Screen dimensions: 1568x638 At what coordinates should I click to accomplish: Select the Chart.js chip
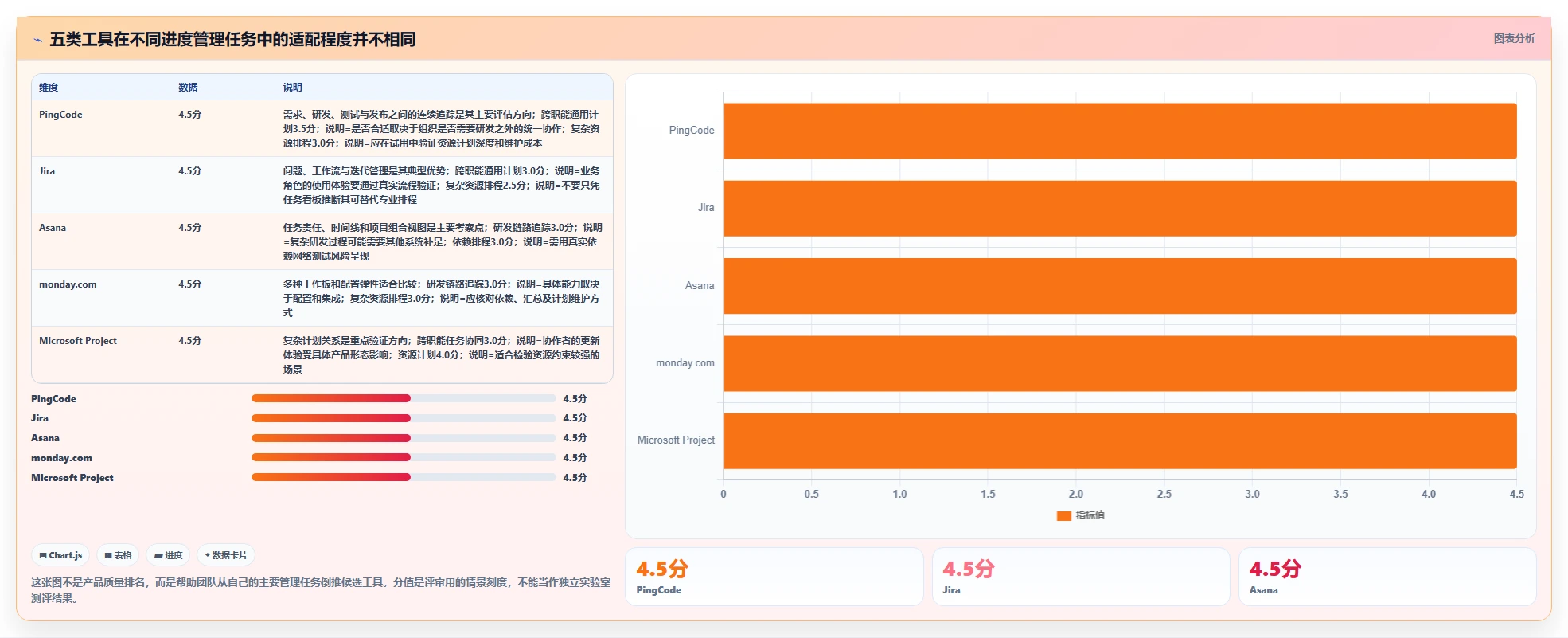point(60,555)
